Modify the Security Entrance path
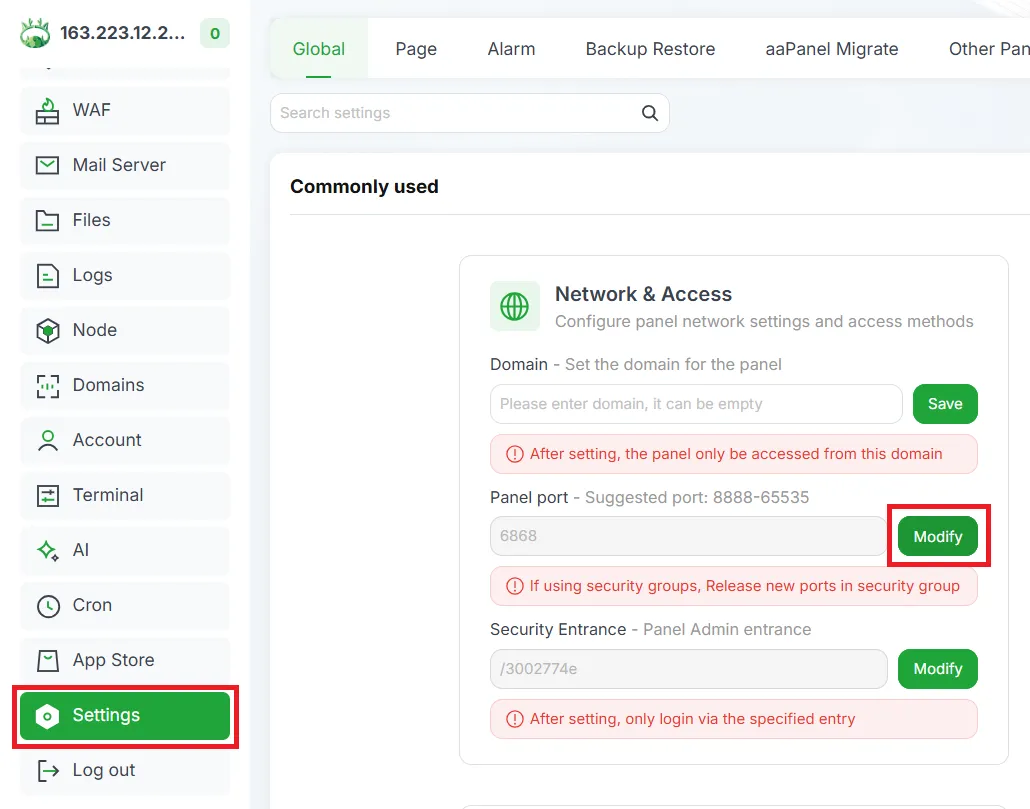This screenshot has height=809, width=1030. (937, 669)
